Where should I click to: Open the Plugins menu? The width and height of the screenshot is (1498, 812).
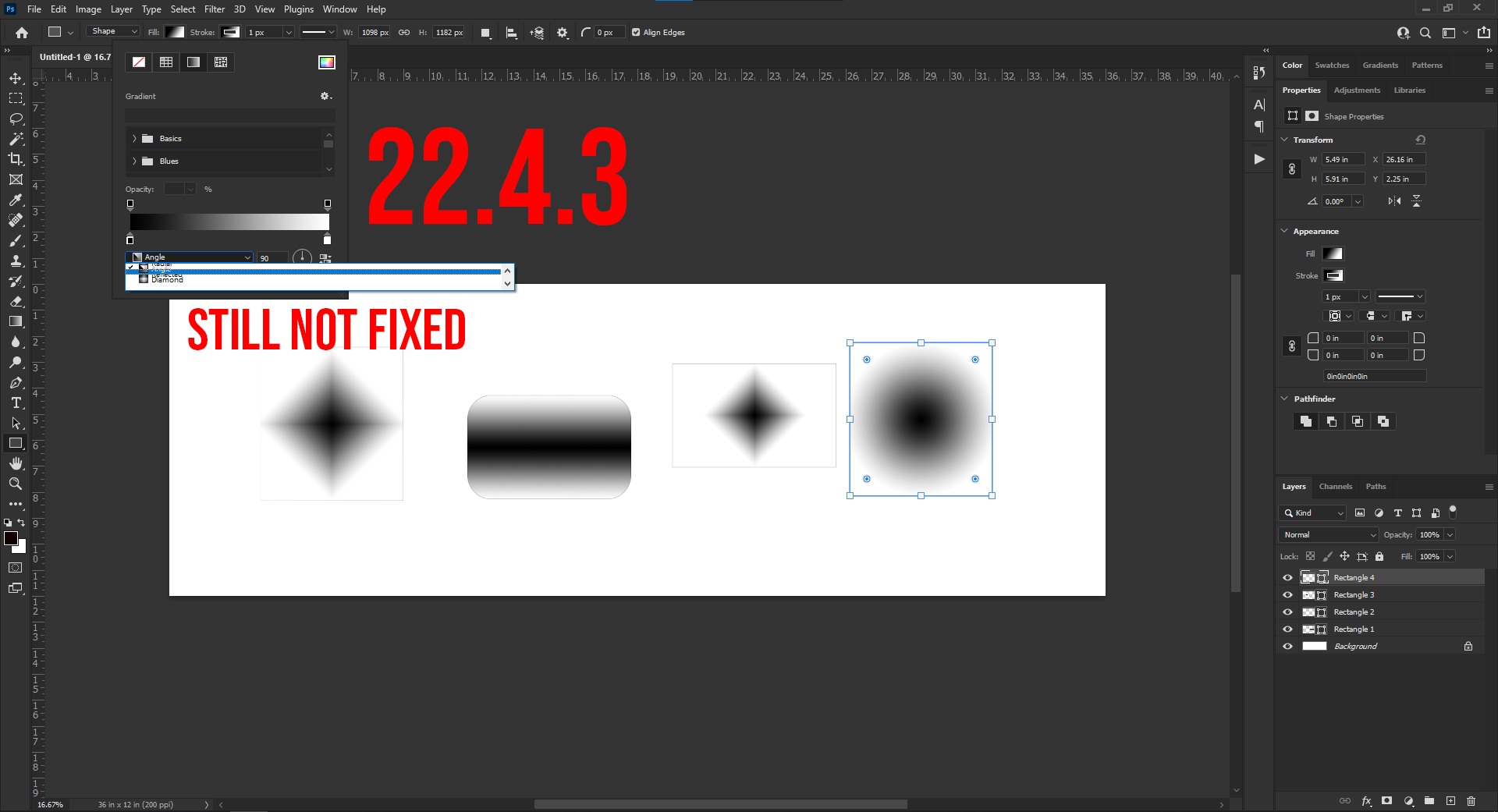coord(298,9)
